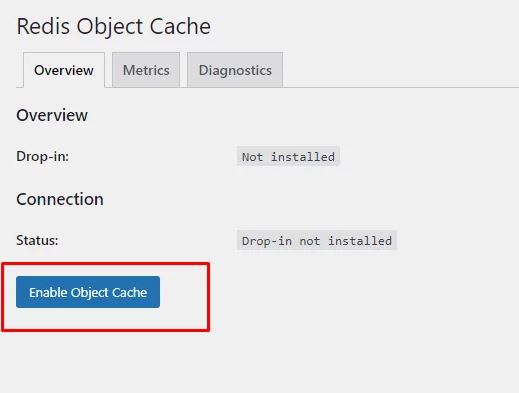
Task: Click the Enable Object Cache button
Action: (x=88, y=292)
